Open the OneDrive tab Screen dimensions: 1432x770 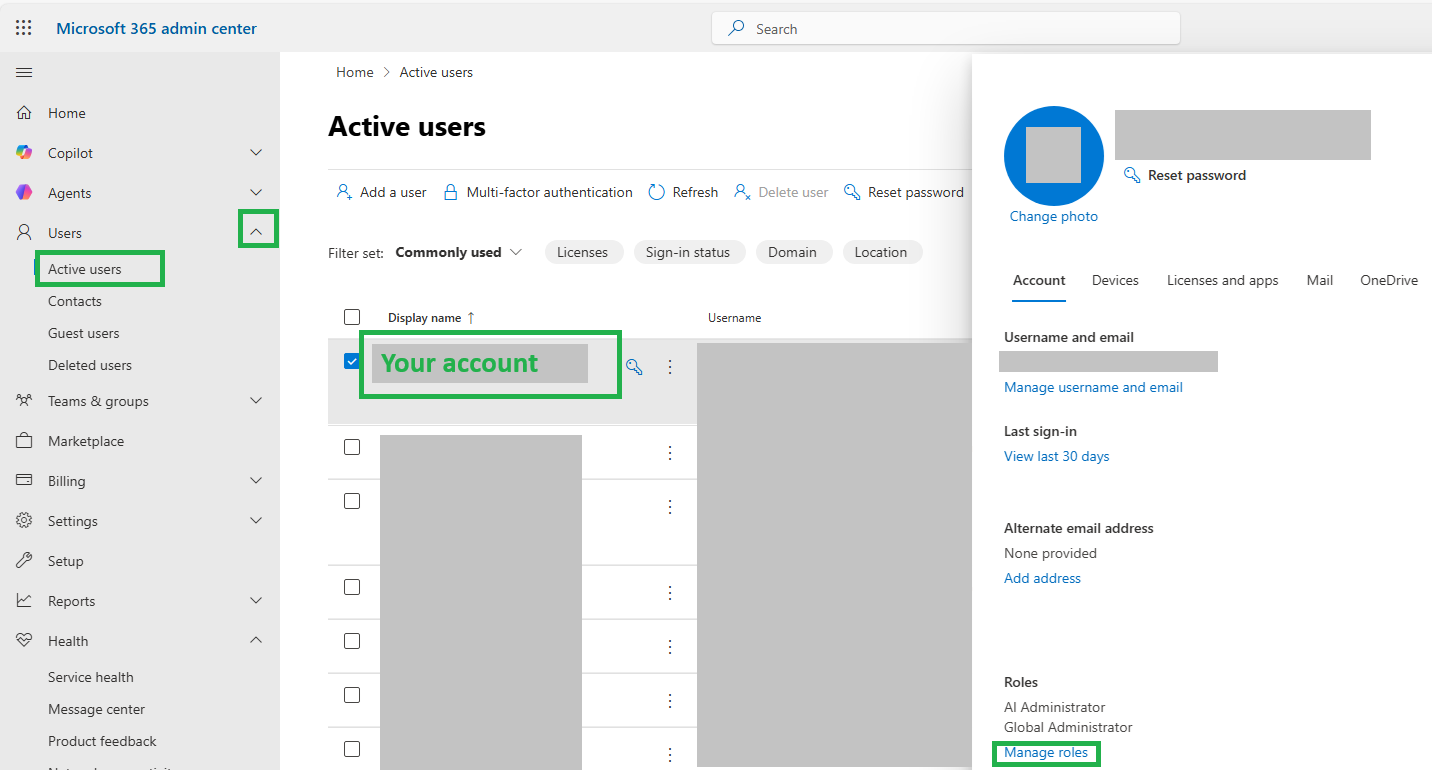[1389, 280]
